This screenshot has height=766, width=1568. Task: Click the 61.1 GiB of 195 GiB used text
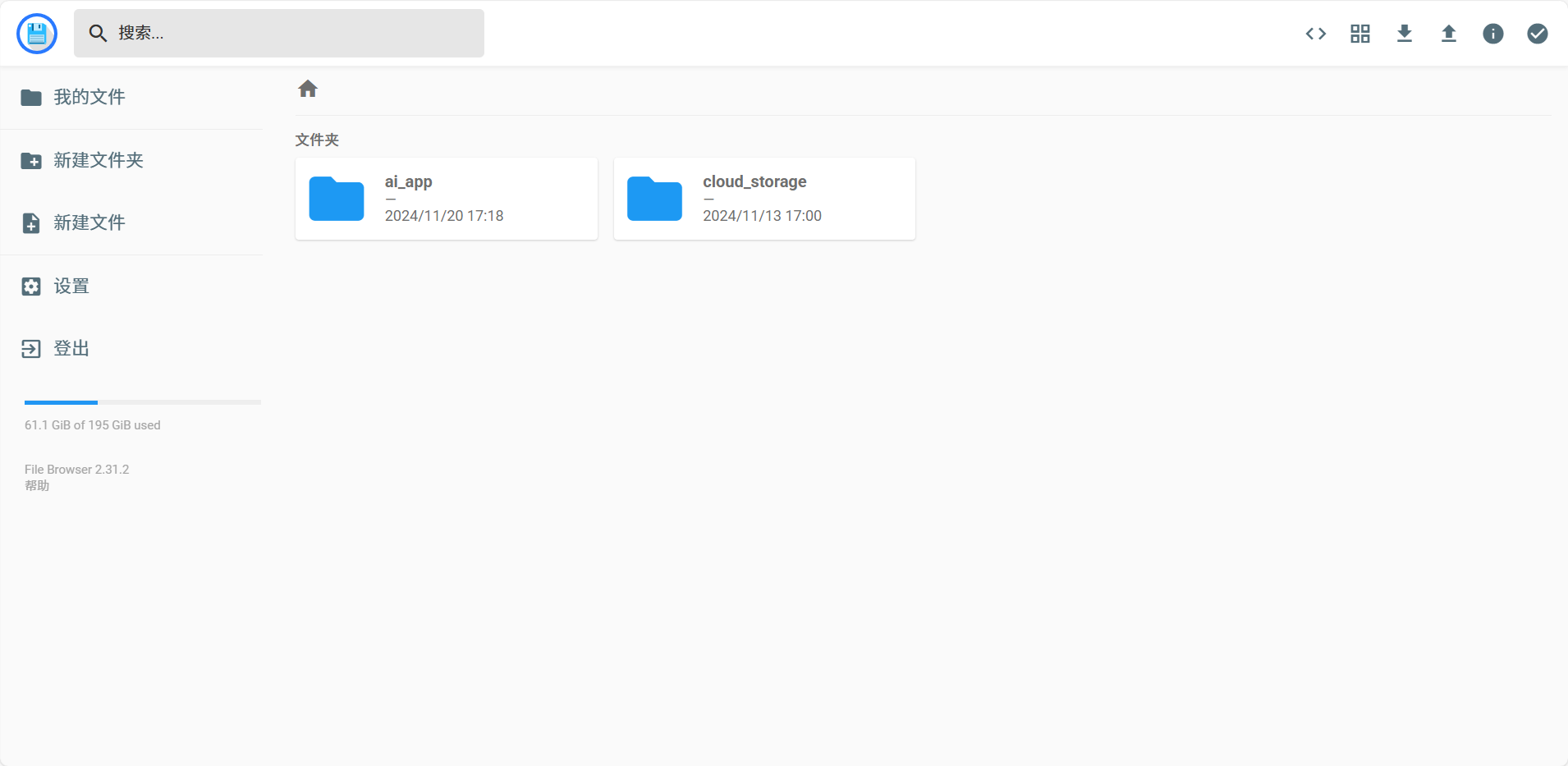[x=93, y=425]
